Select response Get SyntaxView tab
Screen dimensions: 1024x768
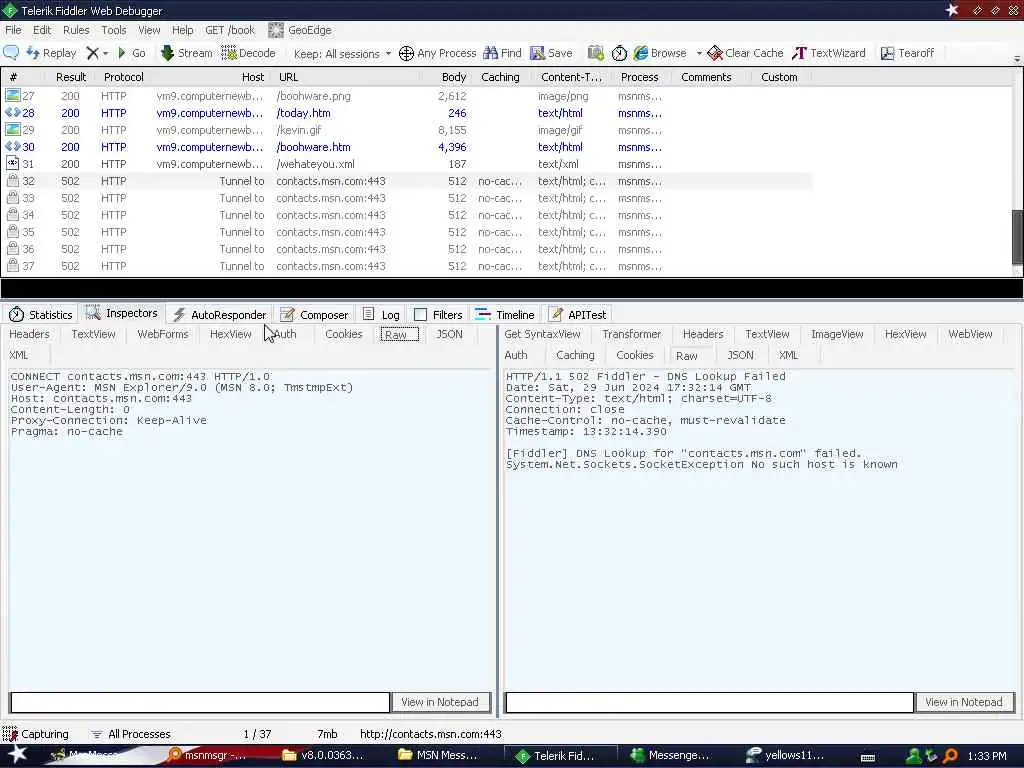(542, 334)
